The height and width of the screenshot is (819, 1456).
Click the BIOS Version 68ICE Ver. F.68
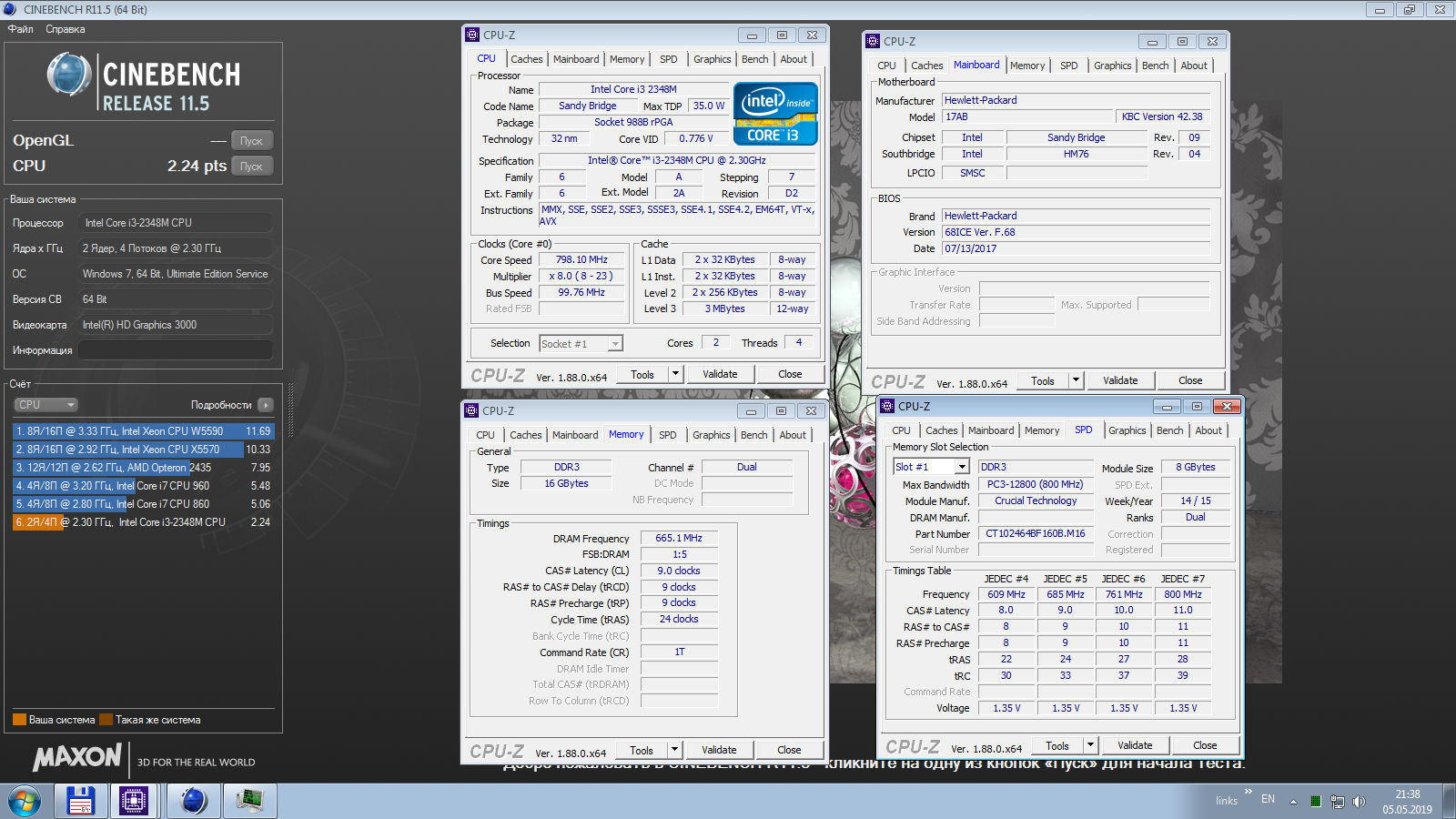coord(1076,232)
